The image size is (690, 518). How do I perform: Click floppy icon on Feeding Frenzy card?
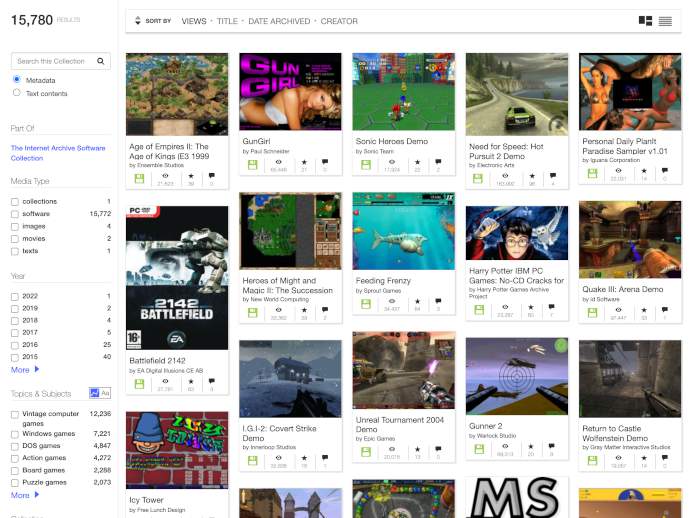coord(366,304)
